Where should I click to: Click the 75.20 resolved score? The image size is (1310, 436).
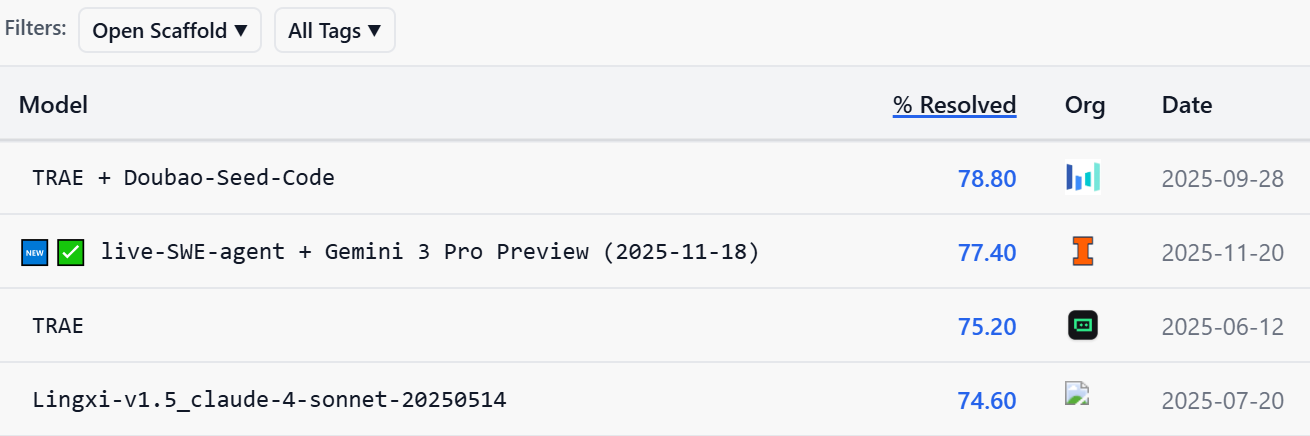987,327
